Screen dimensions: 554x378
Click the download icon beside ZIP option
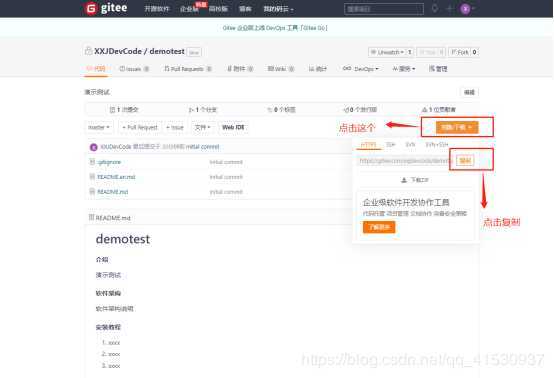404,180
